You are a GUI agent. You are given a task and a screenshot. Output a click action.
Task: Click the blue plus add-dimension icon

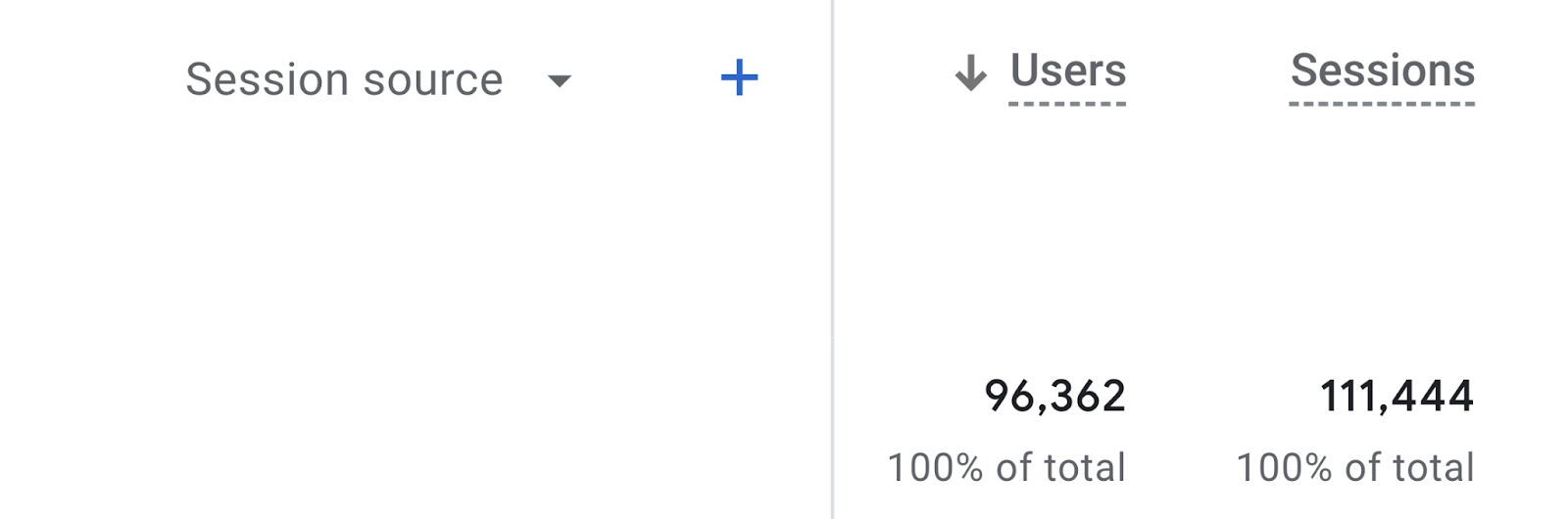(739, 77)
